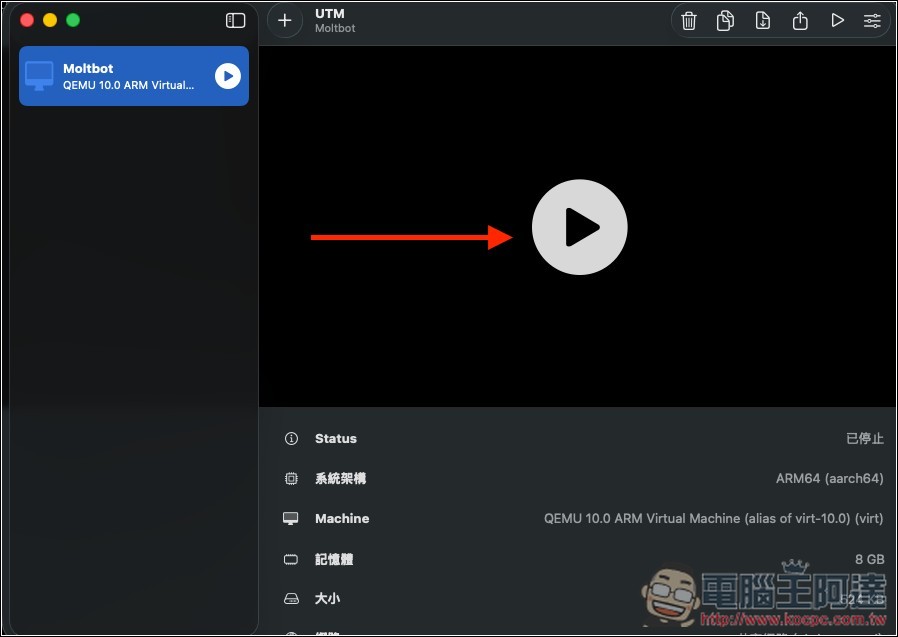The image size is (898, 637).
Task: Click the CPU chip icon beside 系統架構
Action: click(x=290, y=479)
